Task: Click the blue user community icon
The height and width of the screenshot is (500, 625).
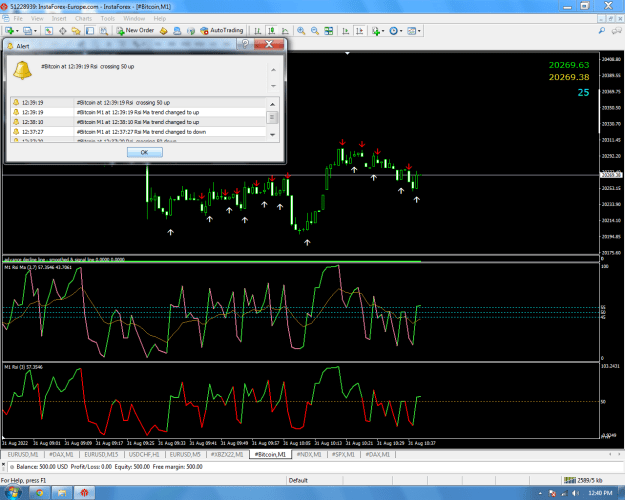Action: pyautogui.click(x=177, y=31)
